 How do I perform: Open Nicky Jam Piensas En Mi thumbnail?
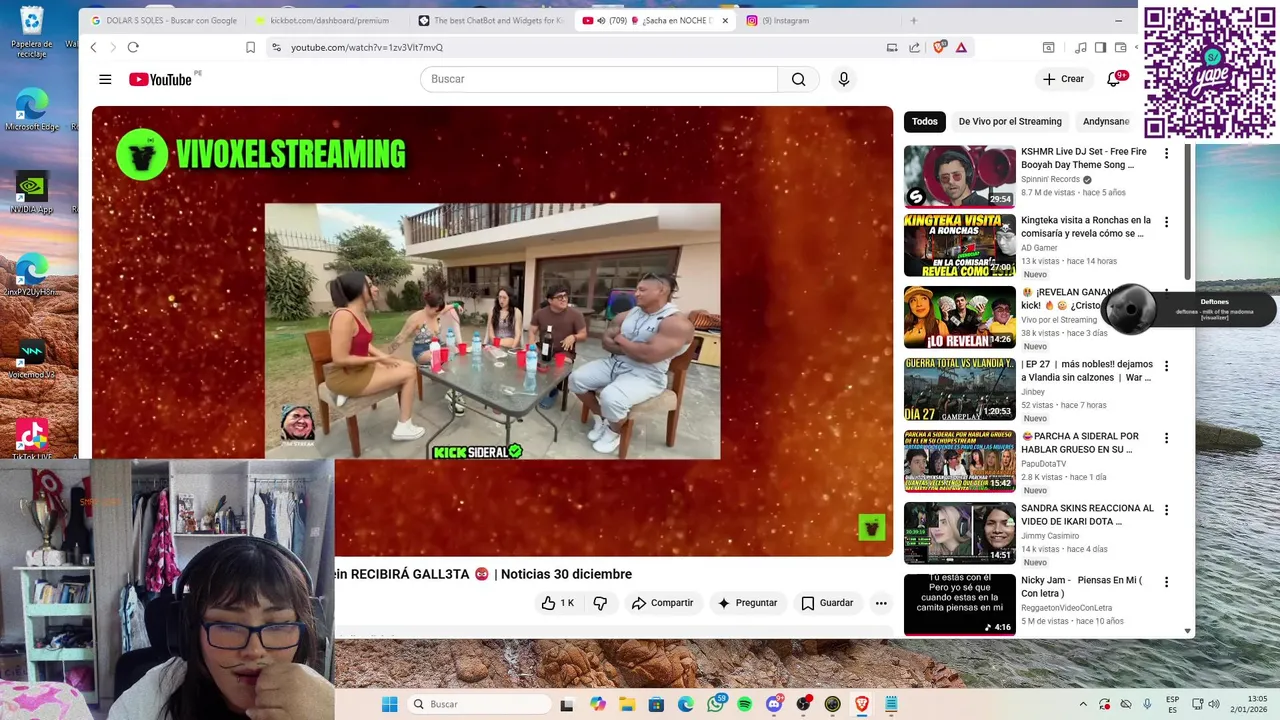point(960,604)
